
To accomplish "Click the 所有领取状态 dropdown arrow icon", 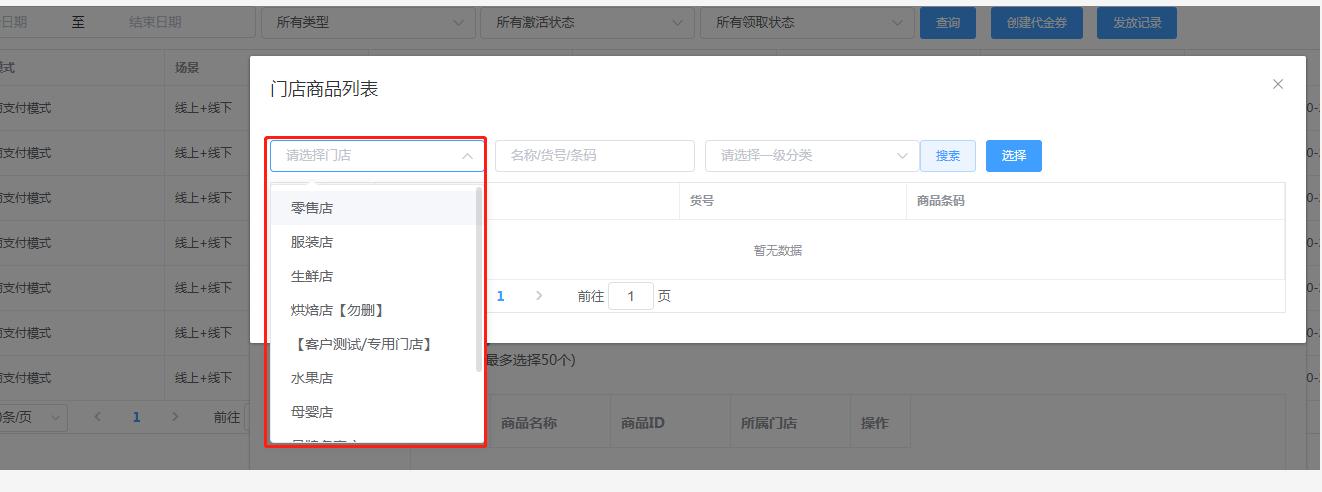I will coord(898,22).
